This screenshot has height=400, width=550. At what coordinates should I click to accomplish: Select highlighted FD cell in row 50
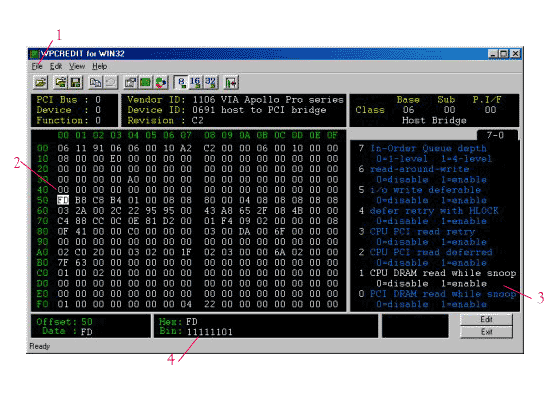(63, 200)
